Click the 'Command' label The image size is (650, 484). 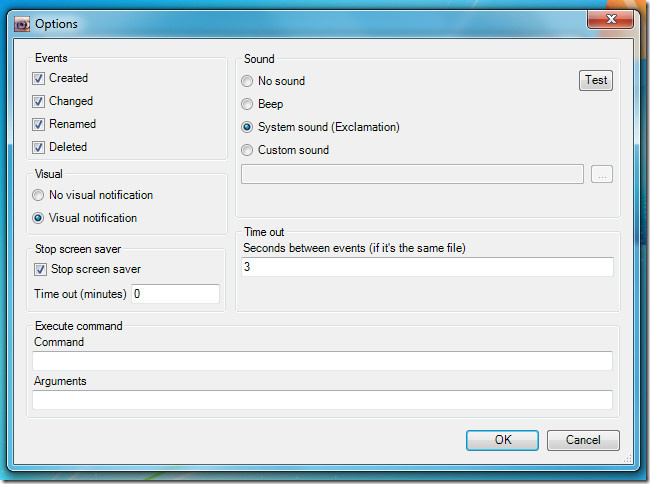(x=59, y=342)
